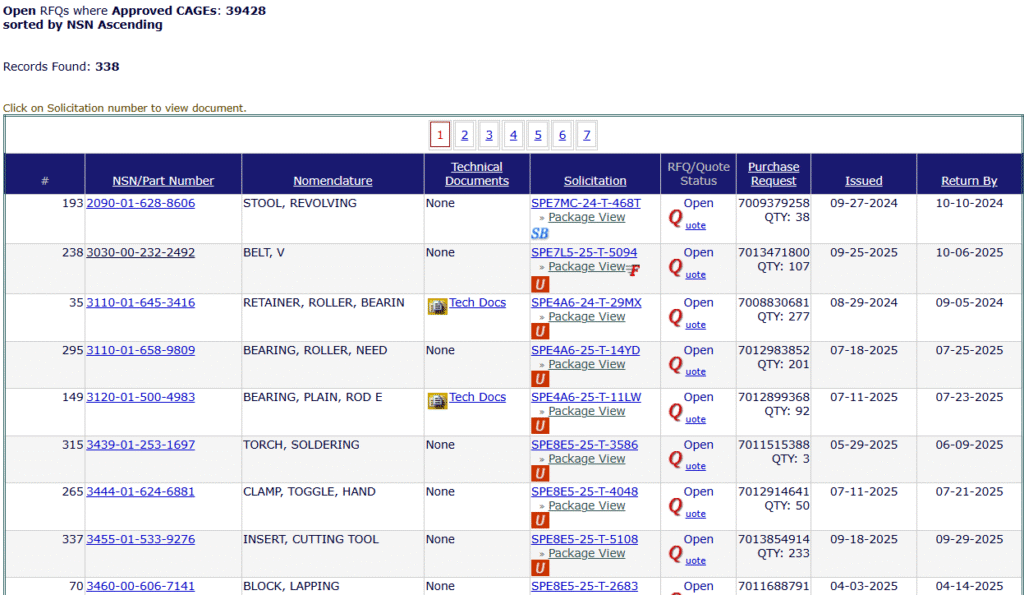Click the Quote icon for TORCH, SOLDERING row
This screenshot has width=1024, height=595.
(x=676, y=460)
